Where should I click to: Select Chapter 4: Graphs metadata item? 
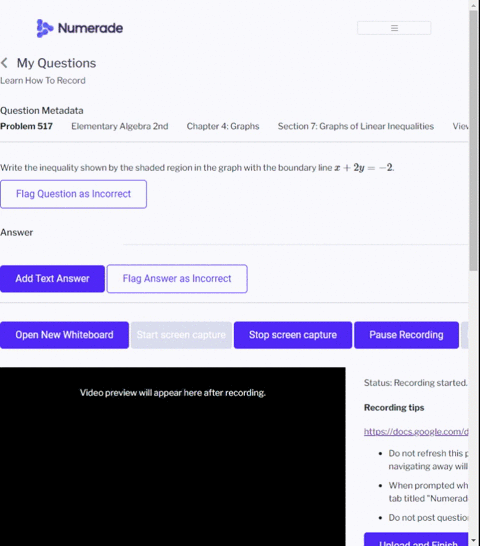pos(223,126)
